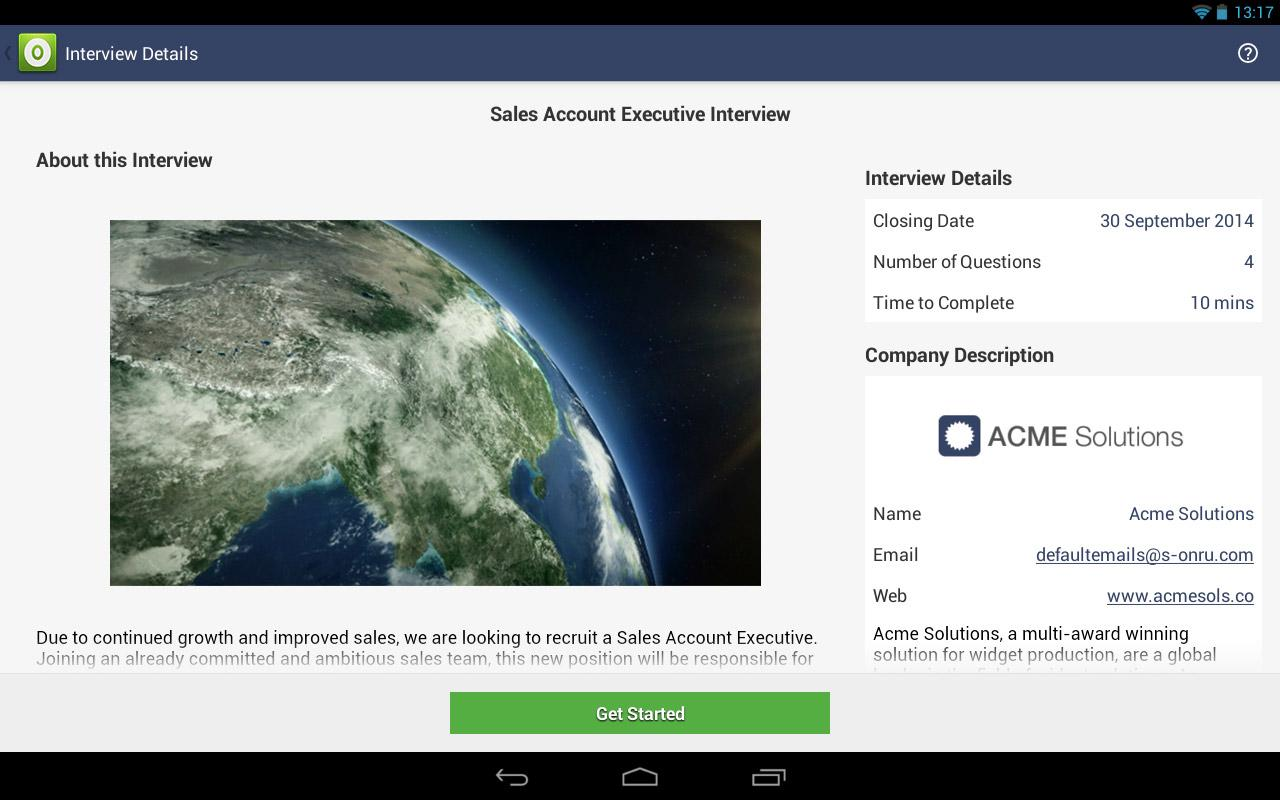Select the Sales Account Executive Interview title
The image size is (1280, 800).
tap(640, 114)
